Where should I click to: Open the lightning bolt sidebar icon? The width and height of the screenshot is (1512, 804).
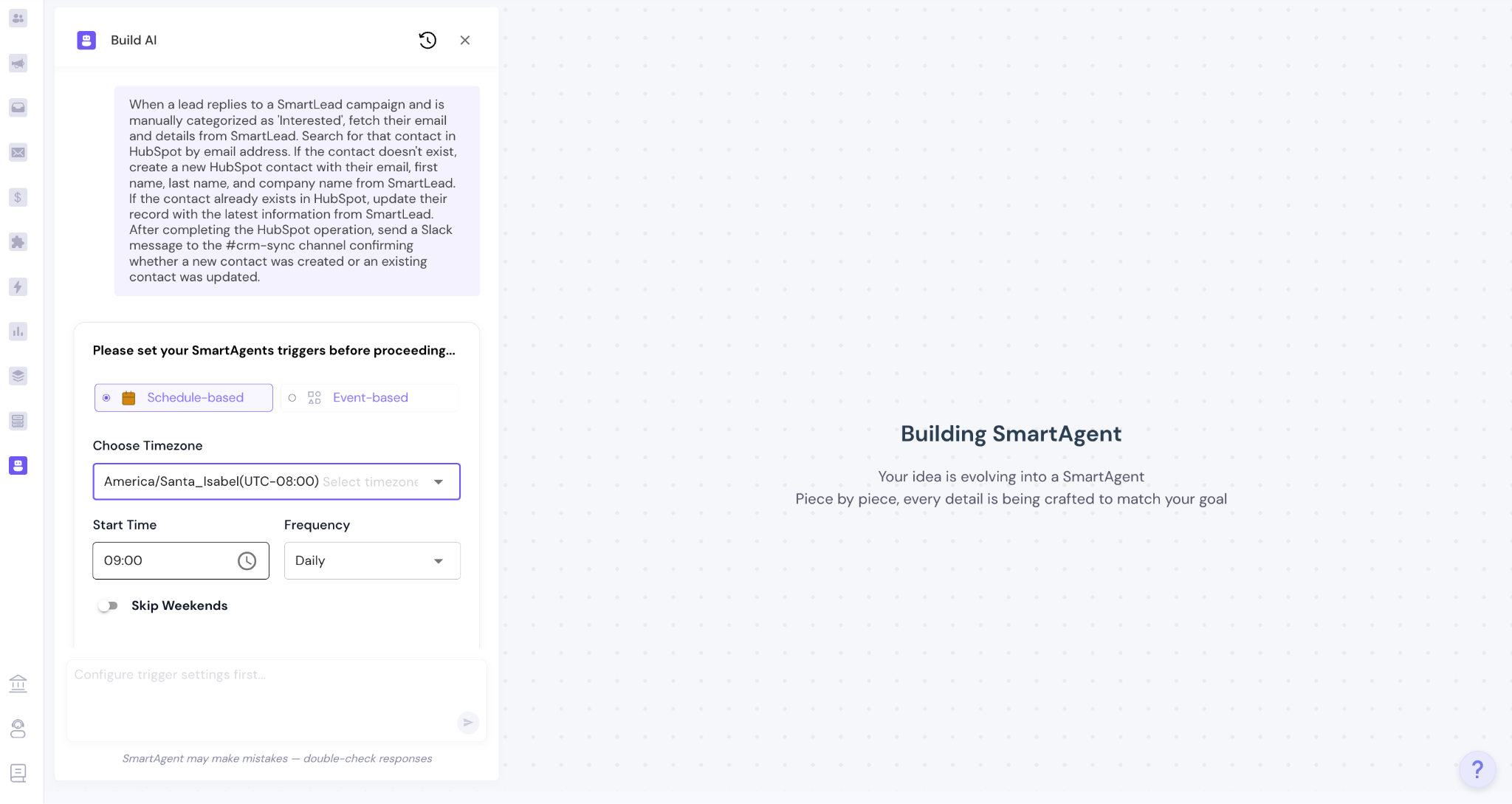pyautogui.click(x=18, y=286)
